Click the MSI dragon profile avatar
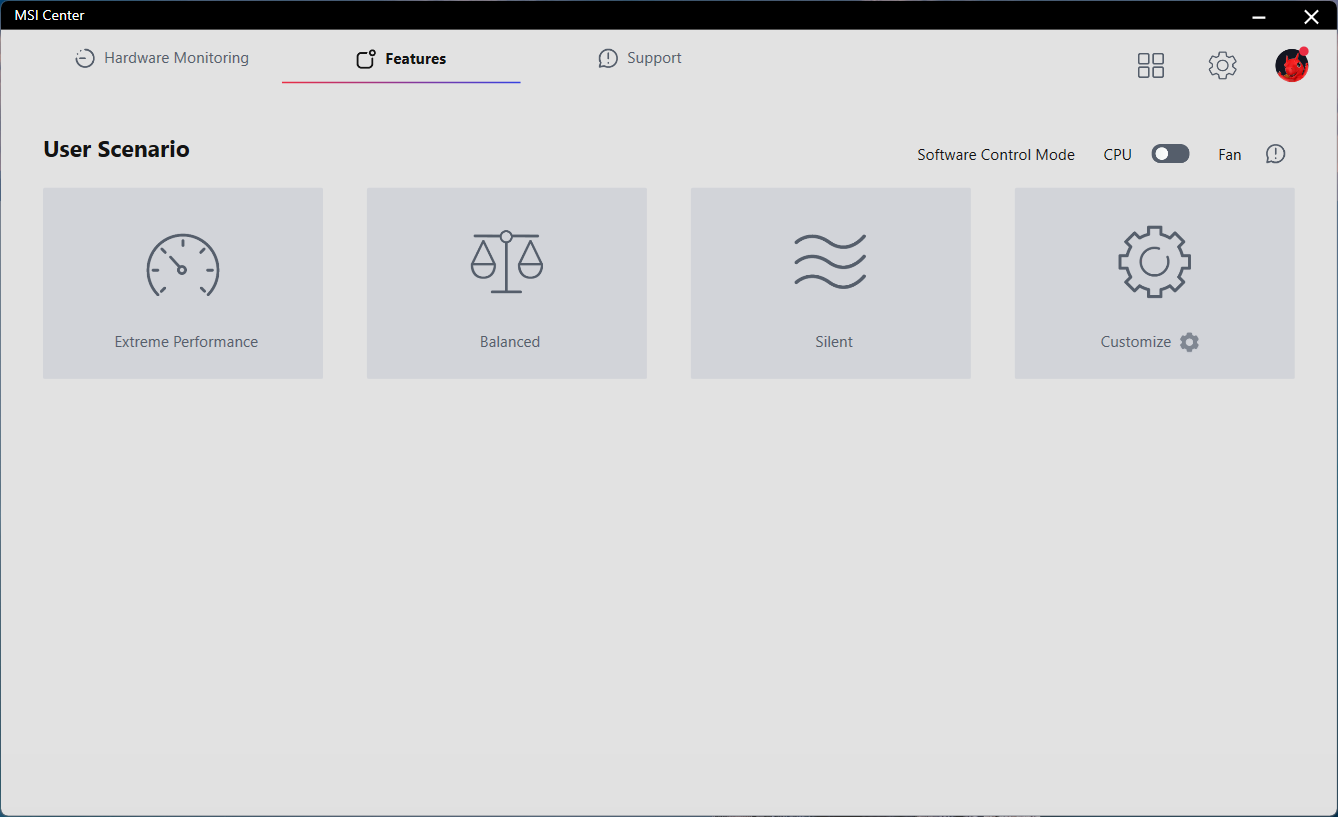This screenshot has width=1338, height=817. tap(1292, 65)
